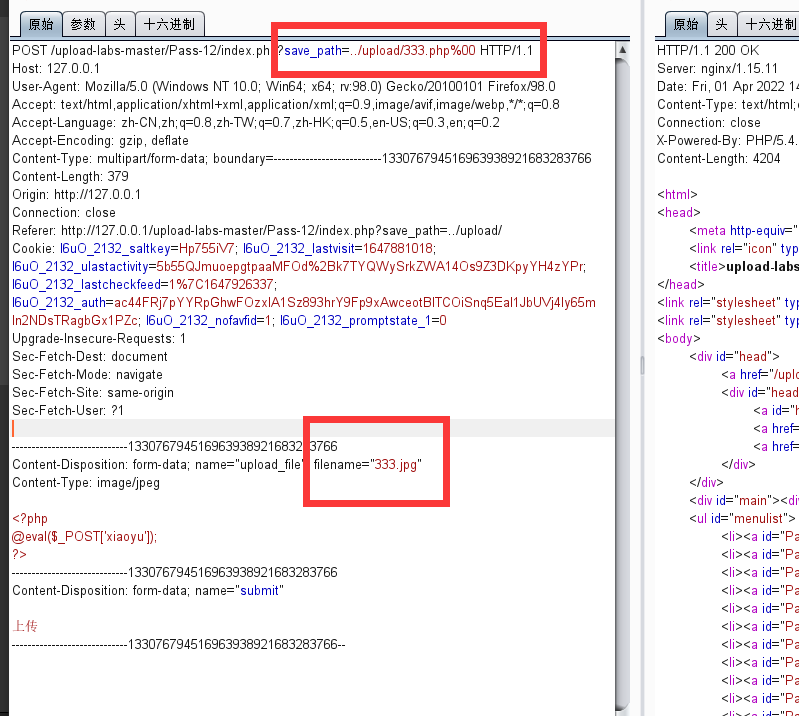The width and height of the screenshot is (799, 716).
Task: Click the Accept header line
Action: pos(286,104)
